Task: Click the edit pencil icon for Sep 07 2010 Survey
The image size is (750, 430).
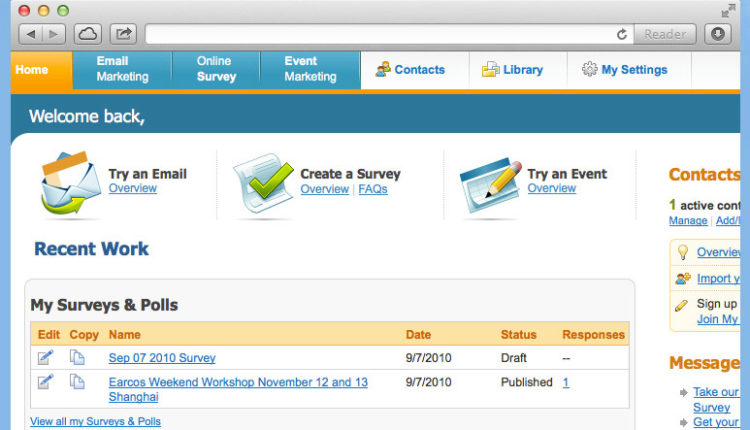Action: click(x=45, y=357)
